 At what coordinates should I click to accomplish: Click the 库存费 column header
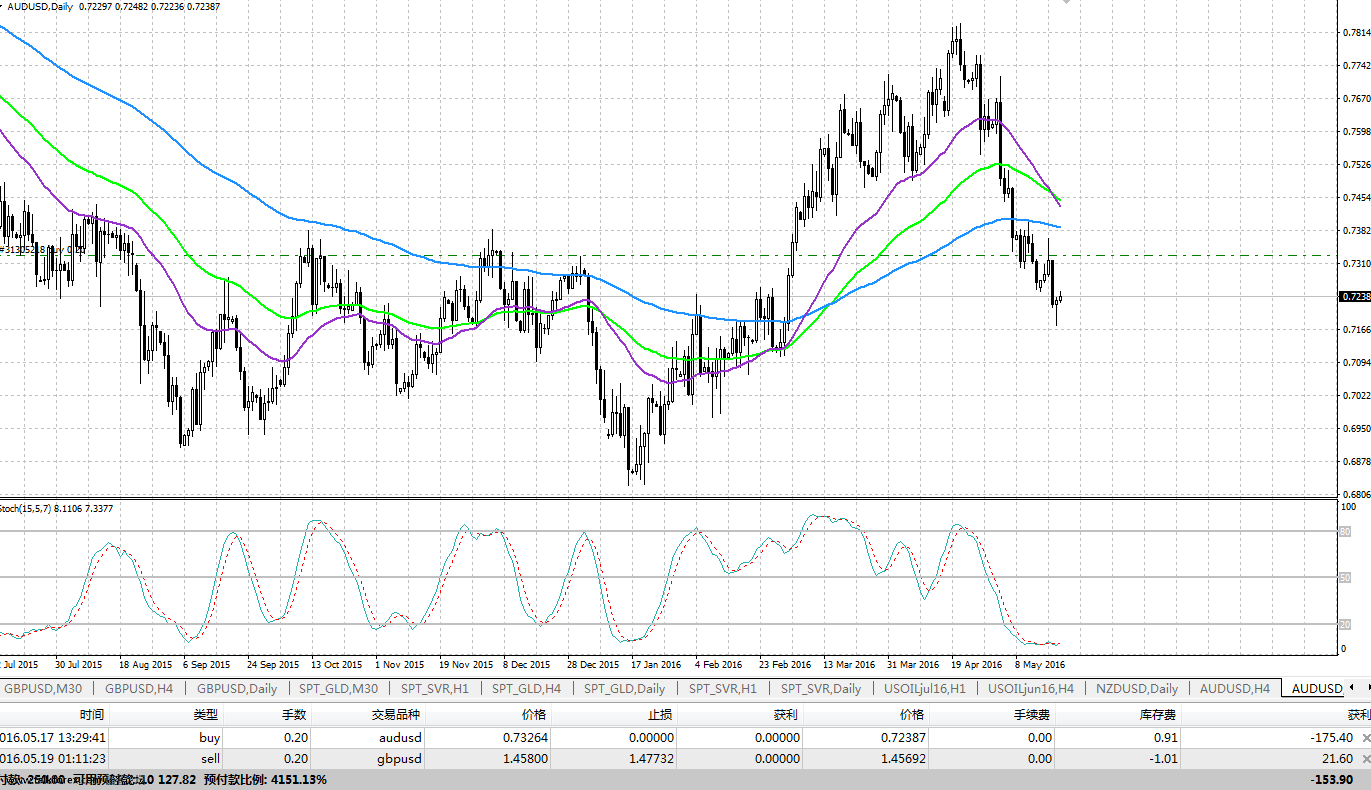(1160, 716)
